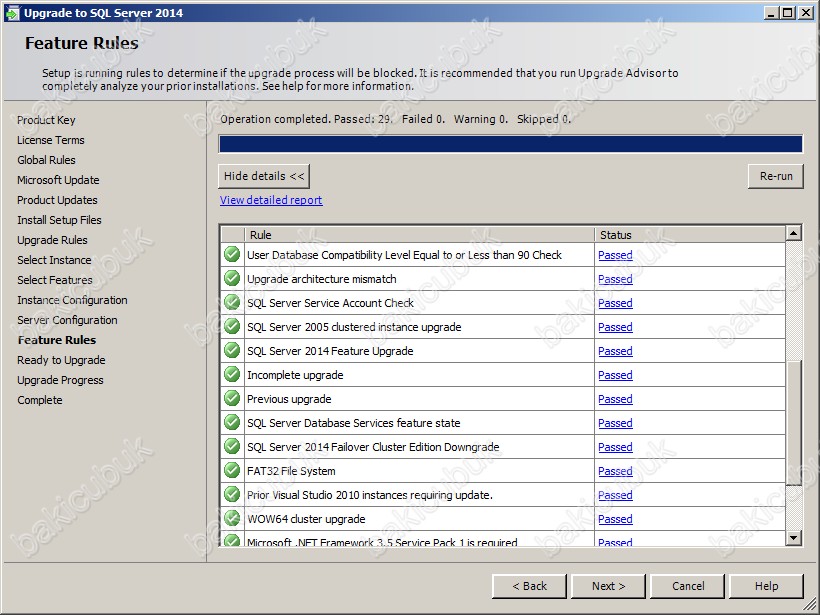Open Passed status for User Database Compatibility Level check
The image size is (820, 615).
point(615,255)
